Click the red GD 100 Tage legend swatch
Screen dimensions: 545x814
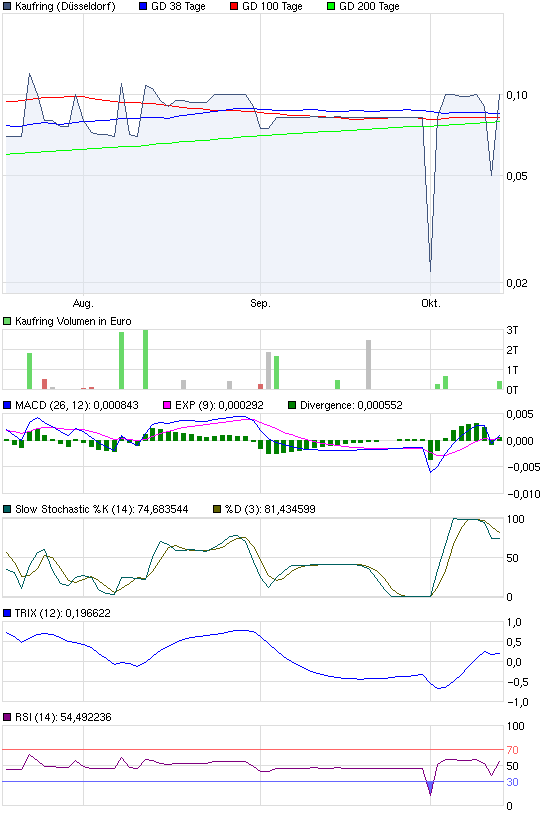[x=234, y=7]
